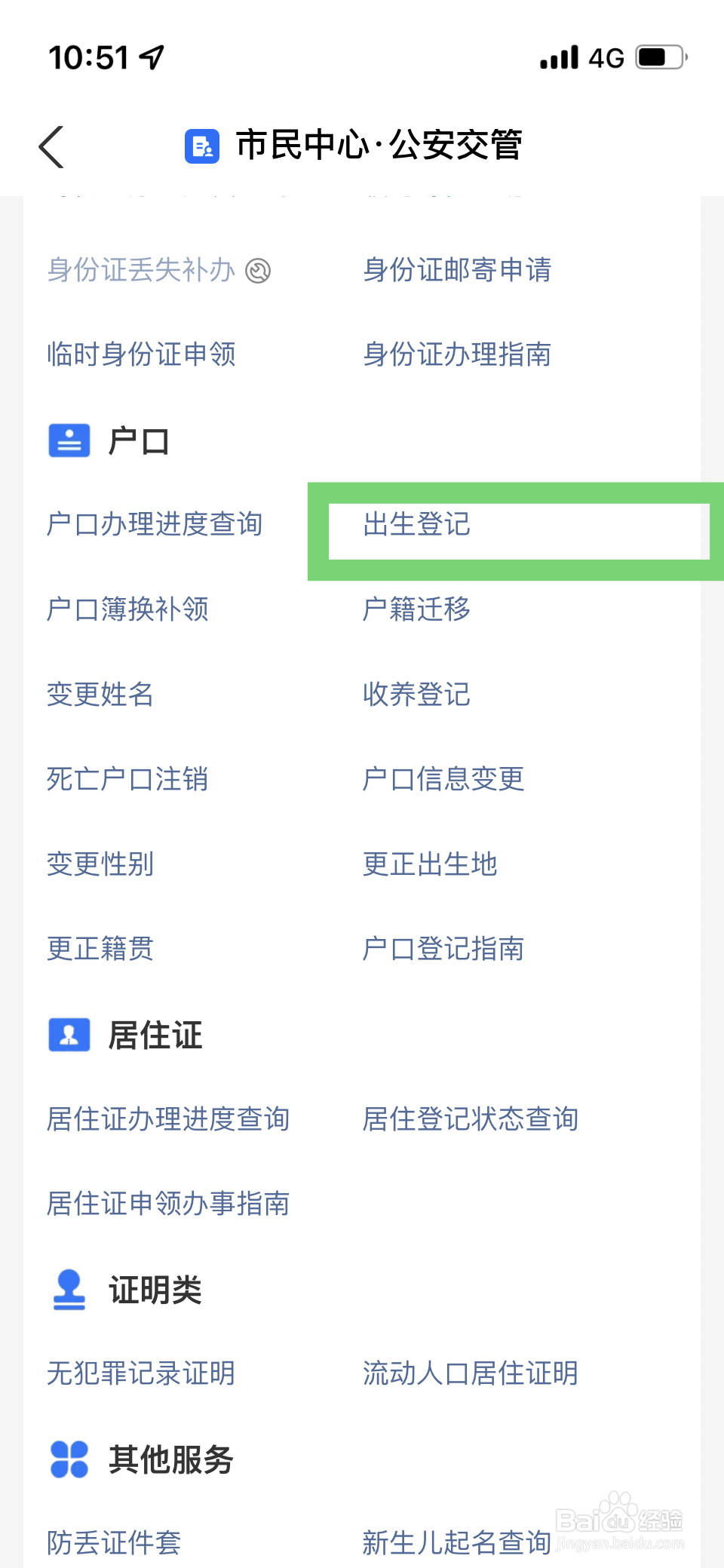Select 流动人口居住证明
The height and width of the screenshot is (1568, 724).
tap(471, 1373)
